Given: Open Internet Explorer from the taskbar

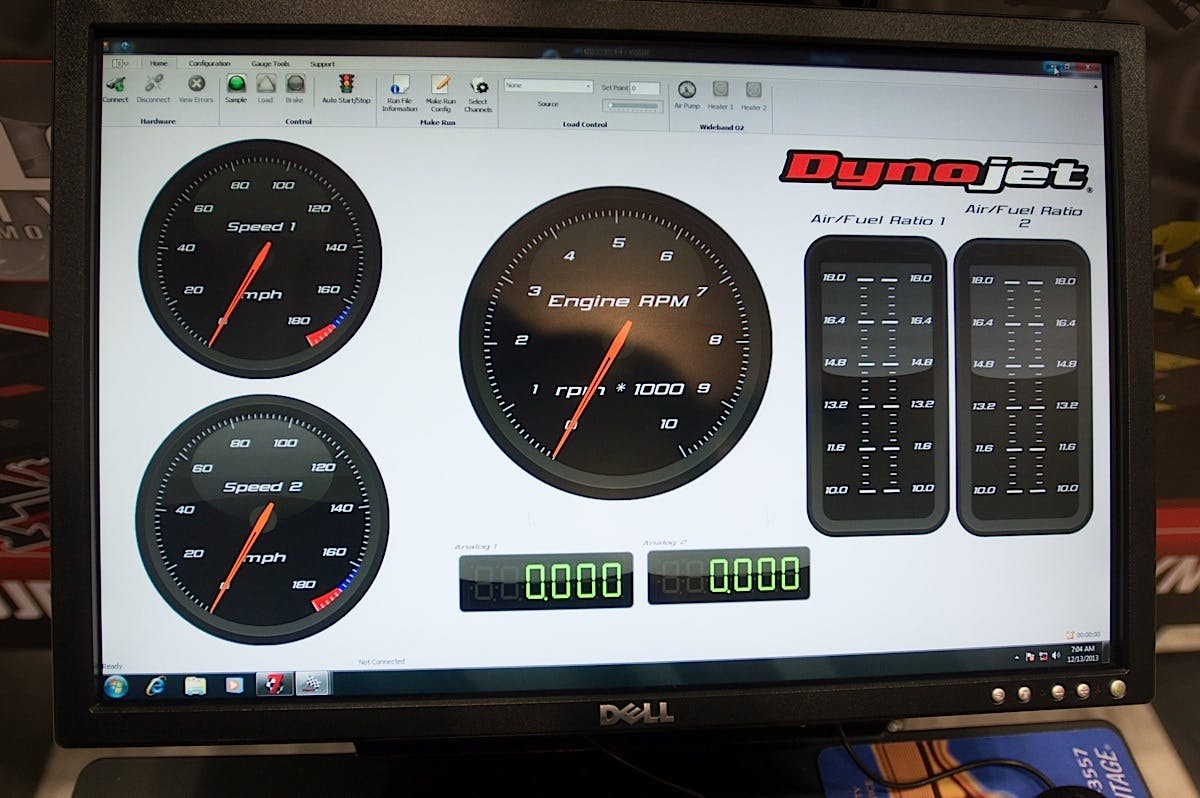Looking at the screenshot, I should pyautogui.click(x=156, y=686).
